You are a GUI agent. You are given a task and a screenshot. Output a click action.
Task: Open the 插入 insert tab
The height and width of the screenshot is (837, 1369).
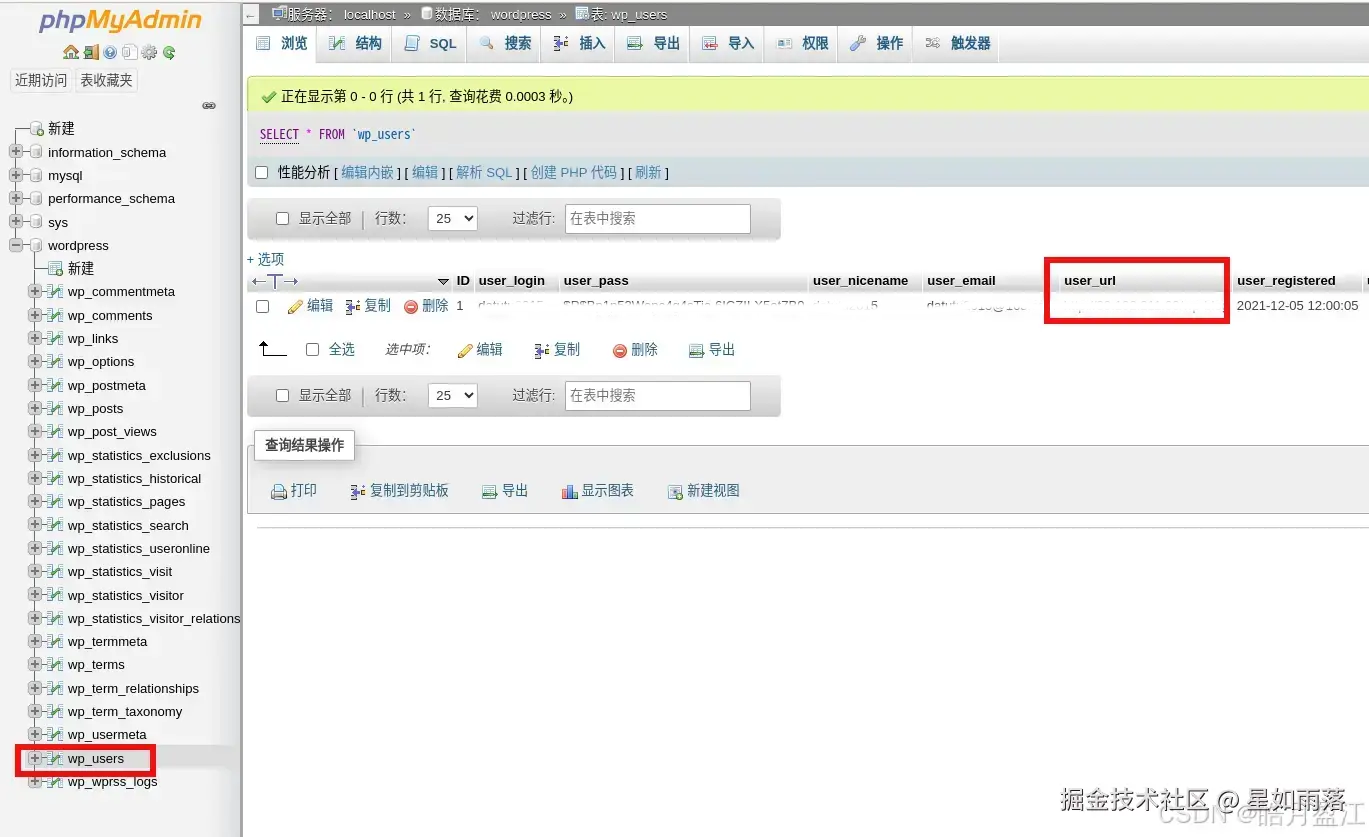point(580,43)
